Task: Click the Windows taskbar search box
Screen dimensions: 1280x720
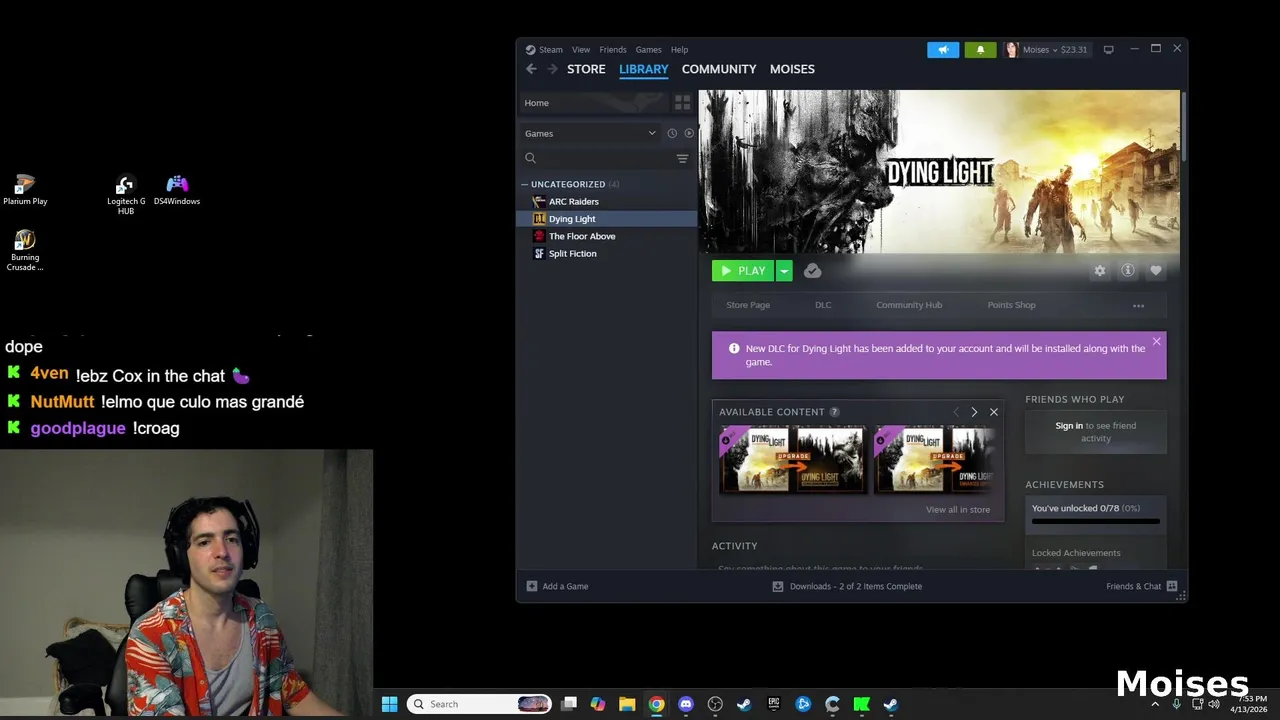Action: coord(479,704)
